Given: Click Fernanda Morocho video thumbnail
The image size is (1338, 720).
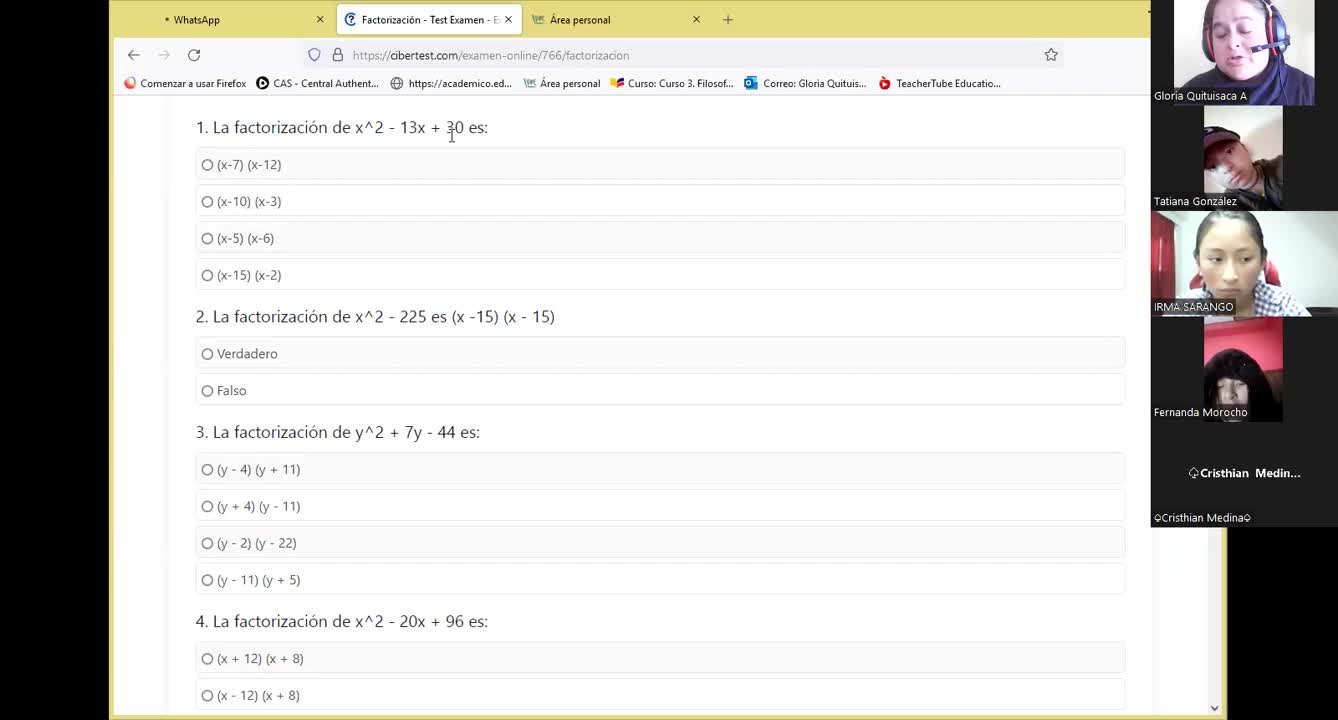Looking at the screenshot, I should pyautogui.click(x=1243, y=368).
